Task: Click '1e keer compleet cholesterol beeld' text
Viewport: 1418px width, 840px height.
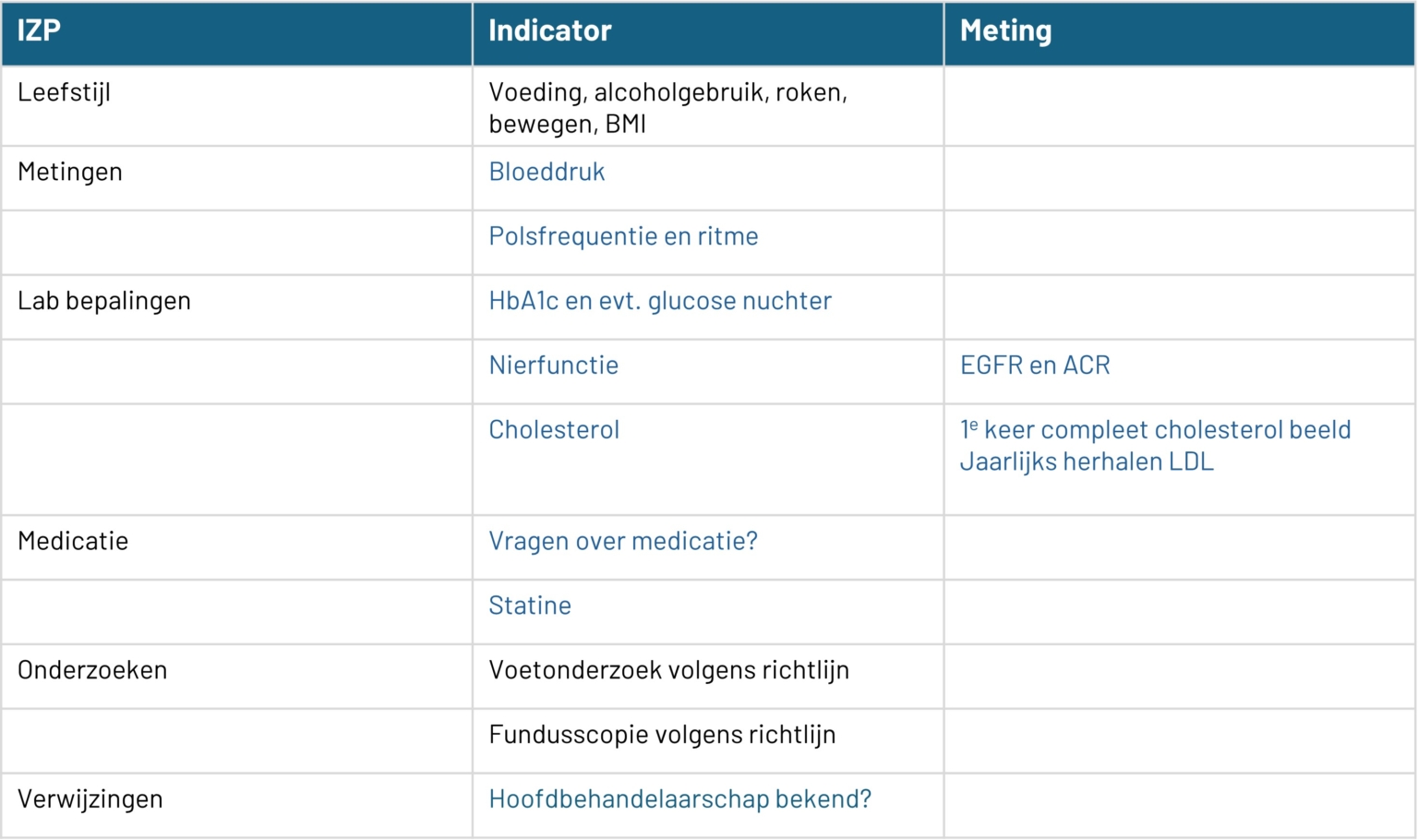Action: [x=1155, y=430]
